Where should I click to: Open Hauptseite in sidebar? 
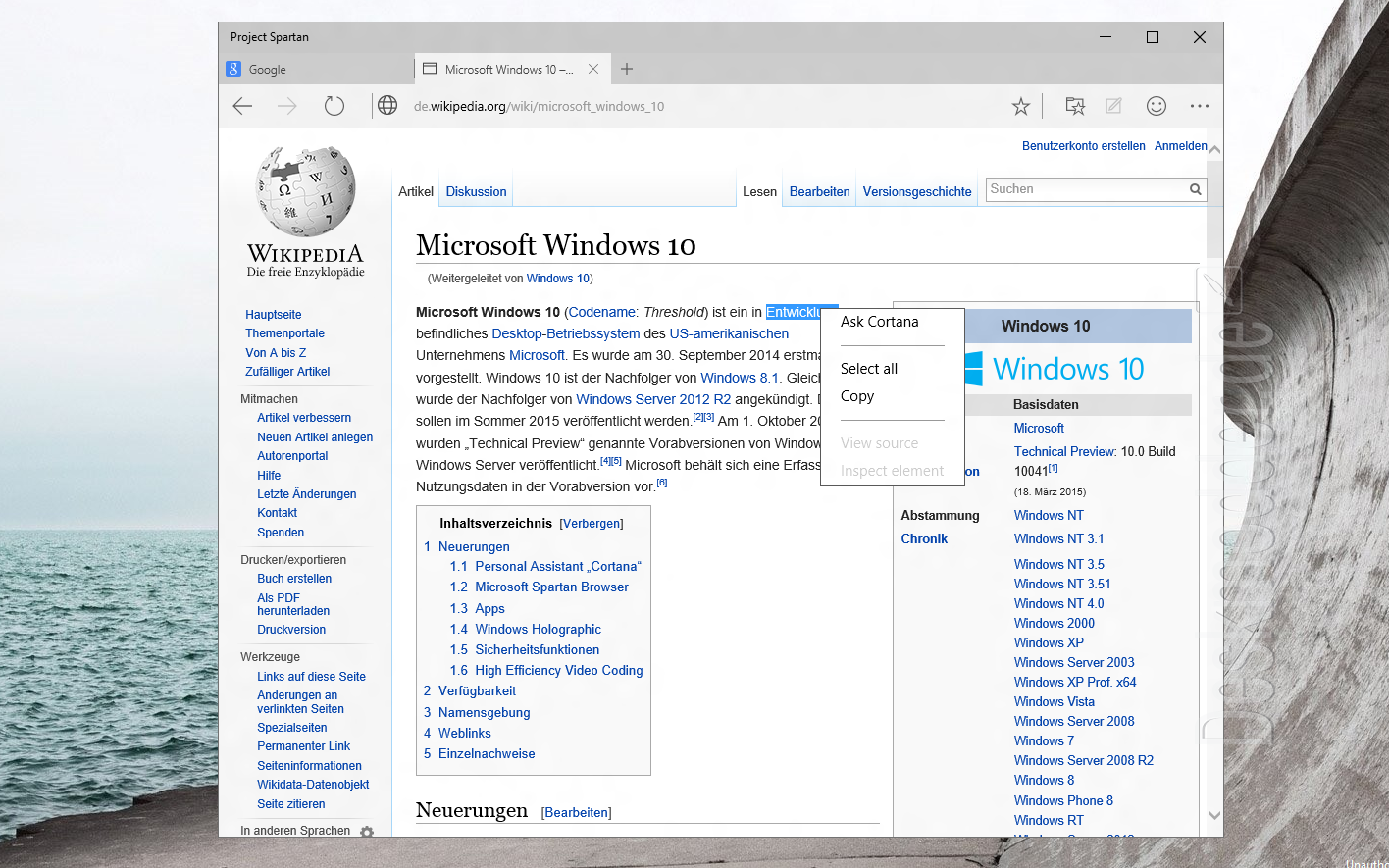[274, 315]
